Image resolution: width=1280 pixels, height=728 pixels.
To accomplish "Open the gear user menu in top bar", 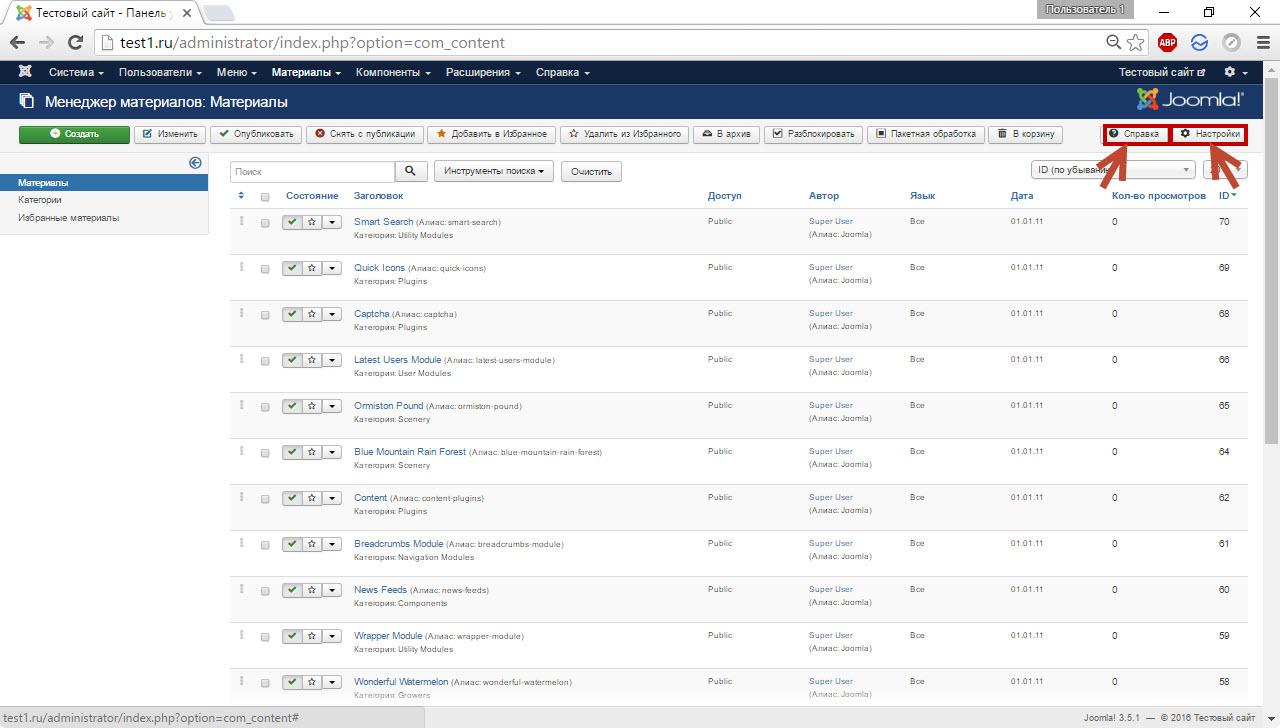I will click(x=1235, y=72).
